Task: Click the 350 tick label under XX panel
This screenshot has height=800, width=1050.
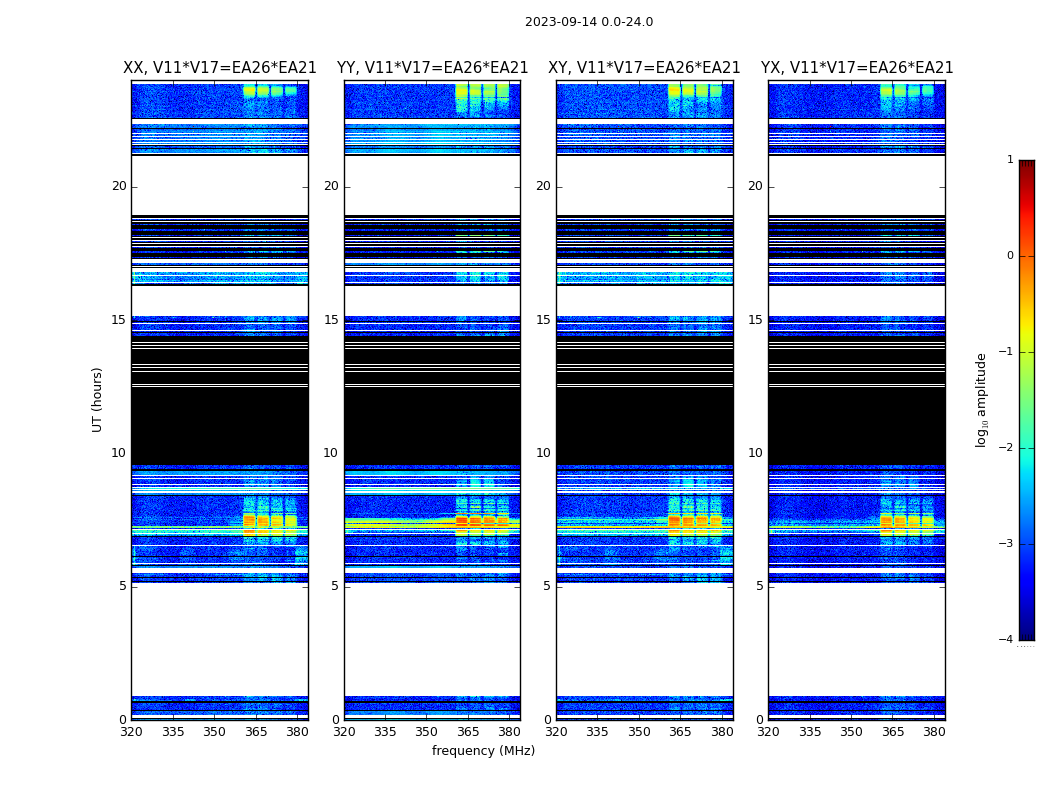Action: click(x=214, y=731)
